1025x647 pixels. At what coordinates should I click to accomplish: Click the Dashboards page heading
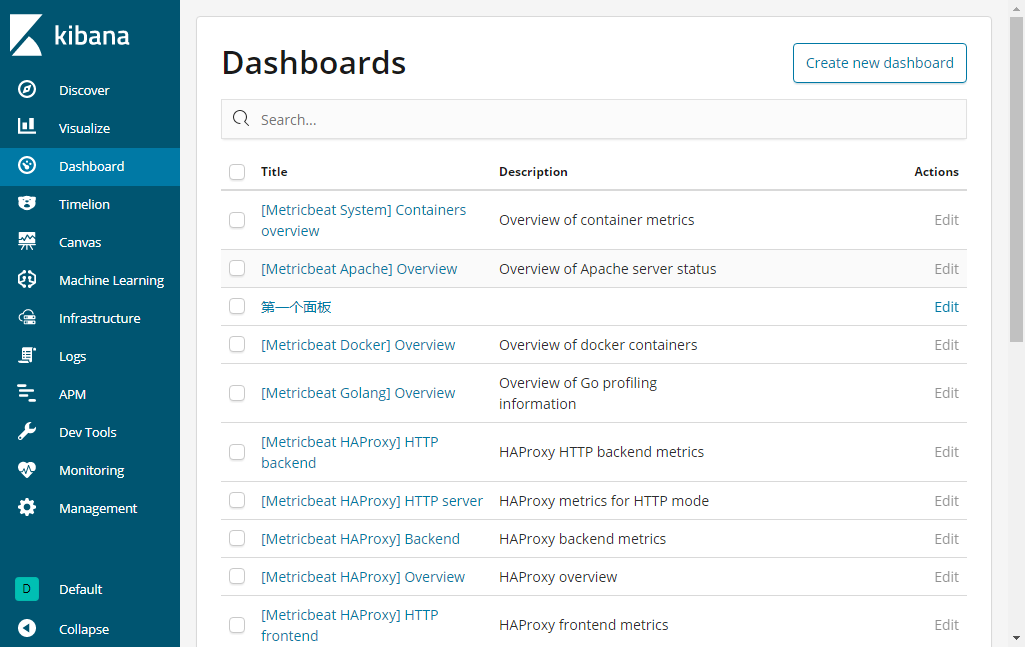pos(314,63)
